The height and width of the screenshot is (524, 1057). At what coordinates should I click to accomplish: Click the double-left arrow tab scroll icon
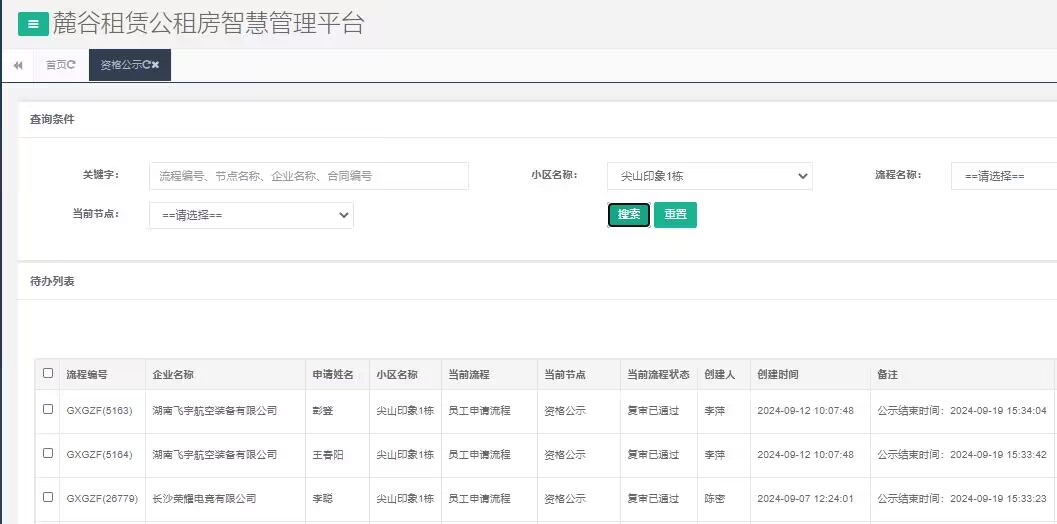point(18,65)
